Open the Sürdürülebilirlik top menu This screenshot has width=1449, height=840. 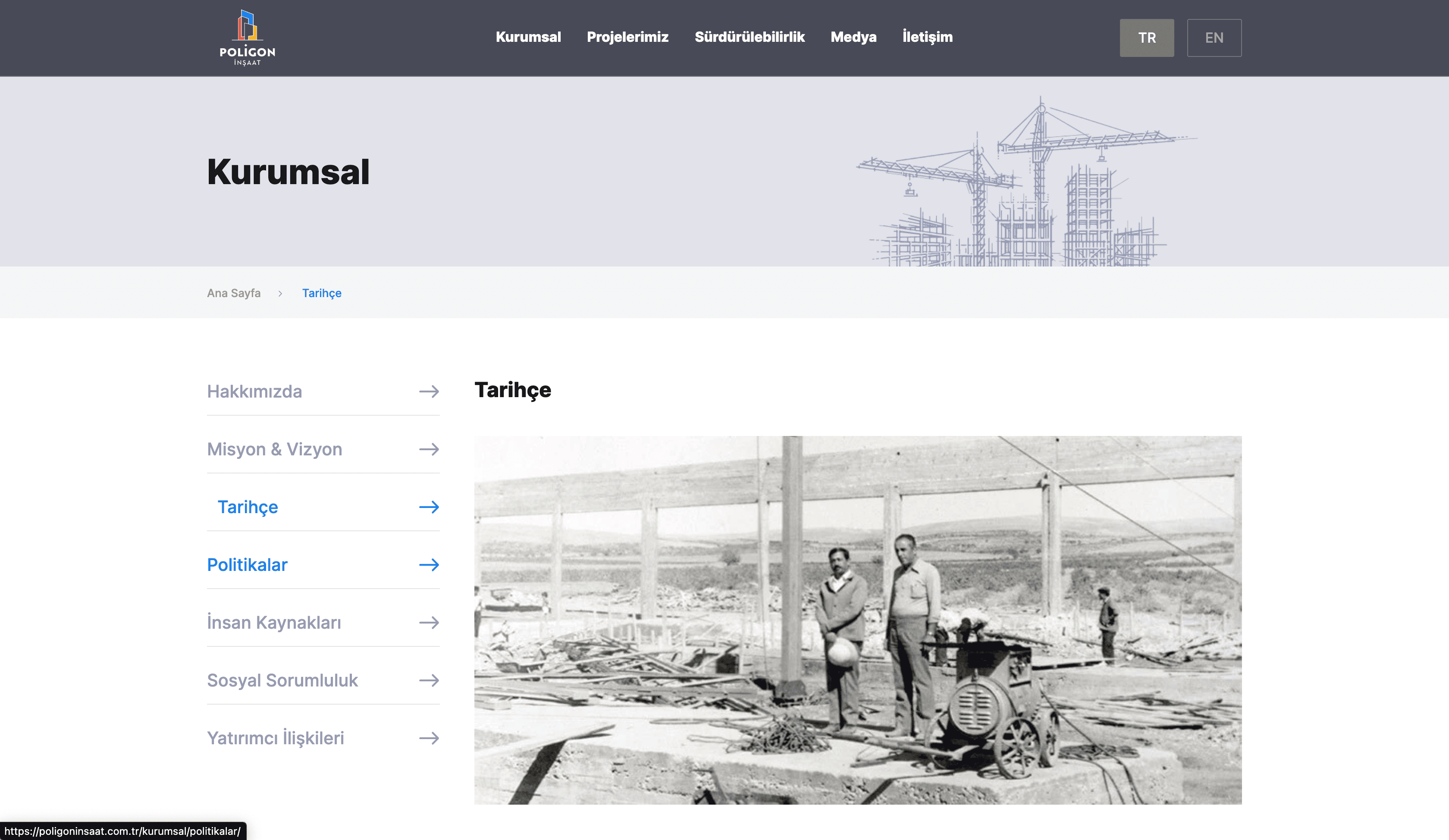(x=749, y=38)
